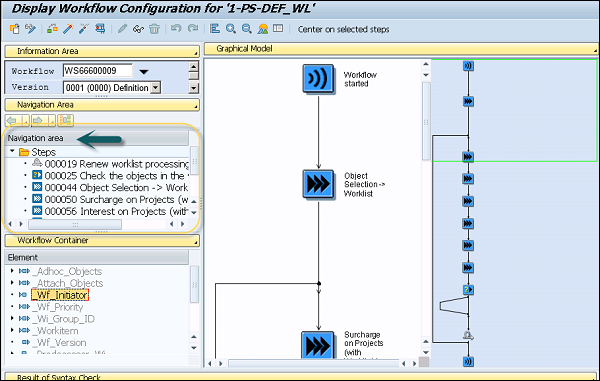Expand the _Workitem container element
The image size is (600, 381).
tap(12, 330)
